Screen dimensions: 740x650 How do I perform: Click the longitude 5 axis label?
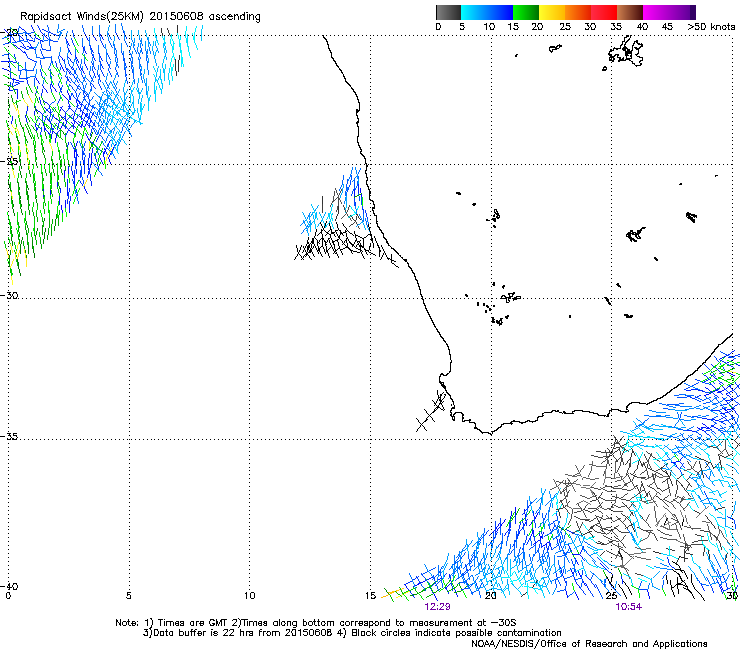128,596
